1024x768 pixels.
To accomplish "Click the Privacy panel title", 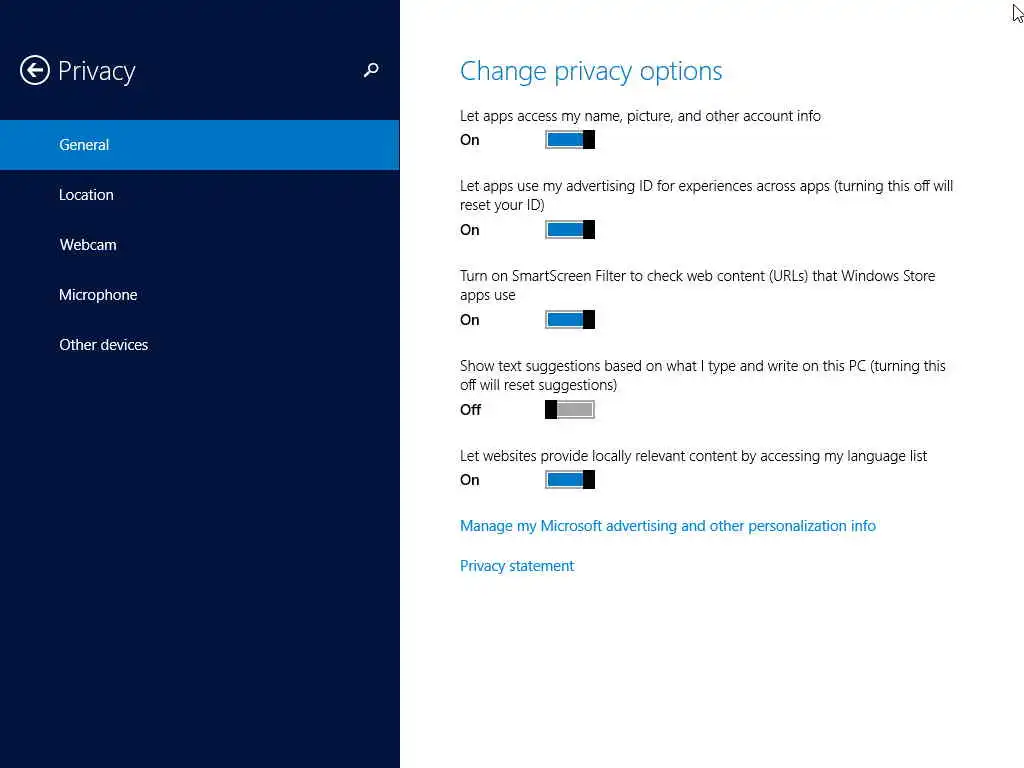I will [x=97, y=71].
